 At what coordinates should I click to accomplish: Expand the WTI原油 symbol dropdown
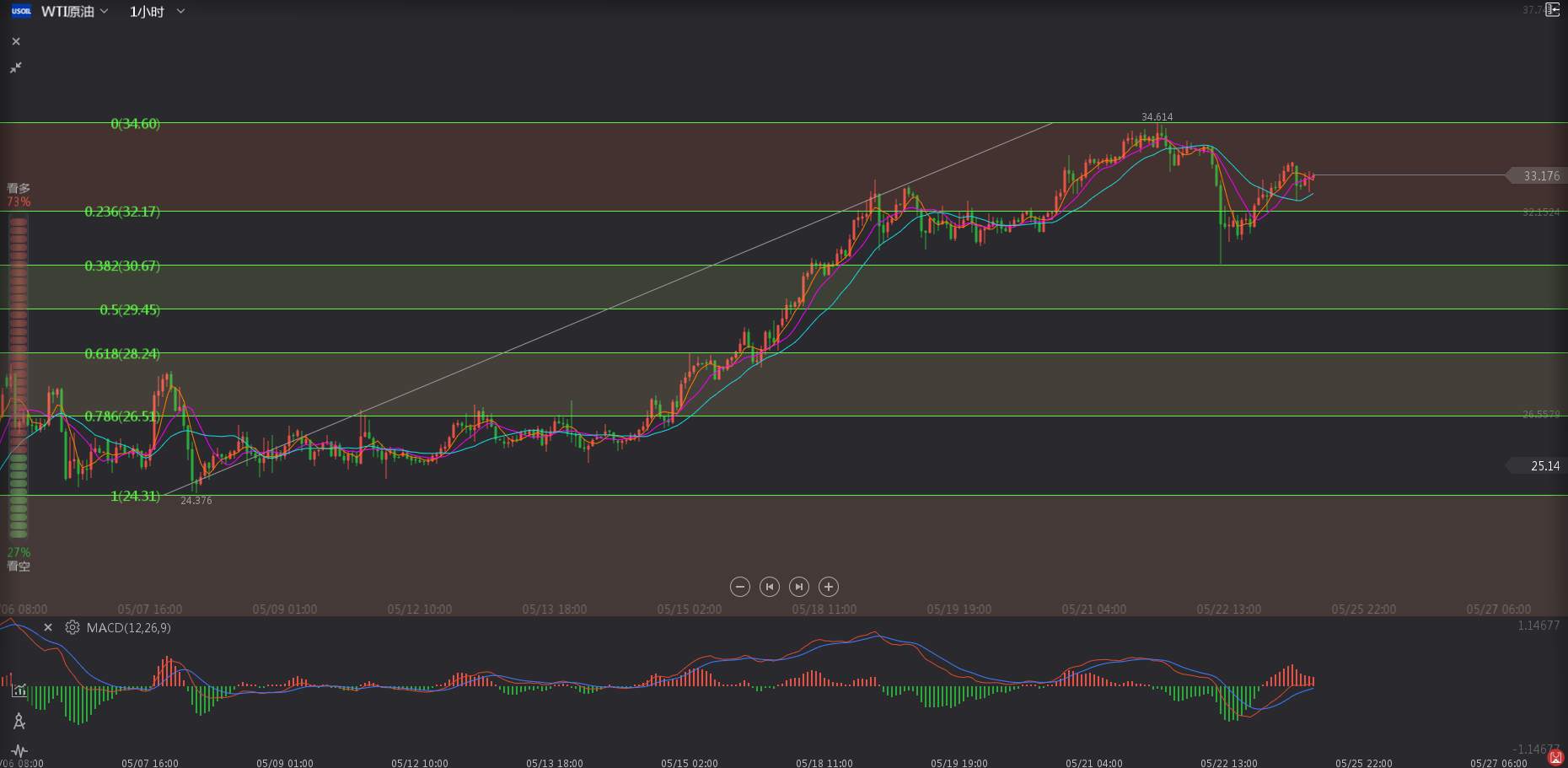75,12
